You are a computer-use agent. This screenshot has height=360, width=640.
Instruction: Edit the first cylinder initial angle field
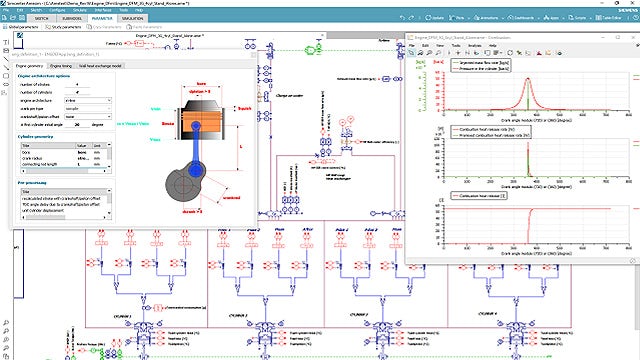click(x=77, y=124)
